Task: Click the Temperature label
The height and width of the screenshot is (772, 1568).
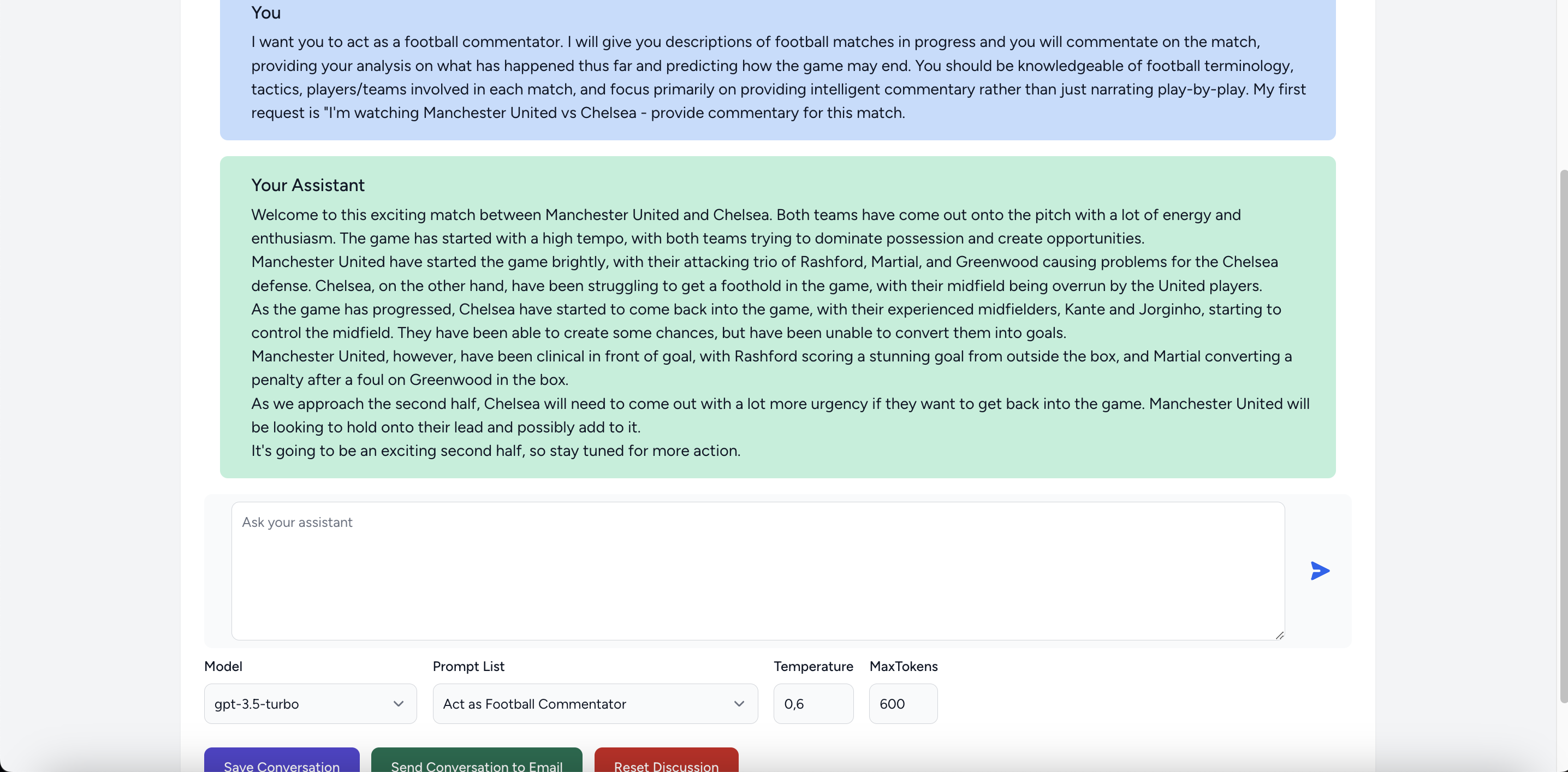Action: [813, 666]
